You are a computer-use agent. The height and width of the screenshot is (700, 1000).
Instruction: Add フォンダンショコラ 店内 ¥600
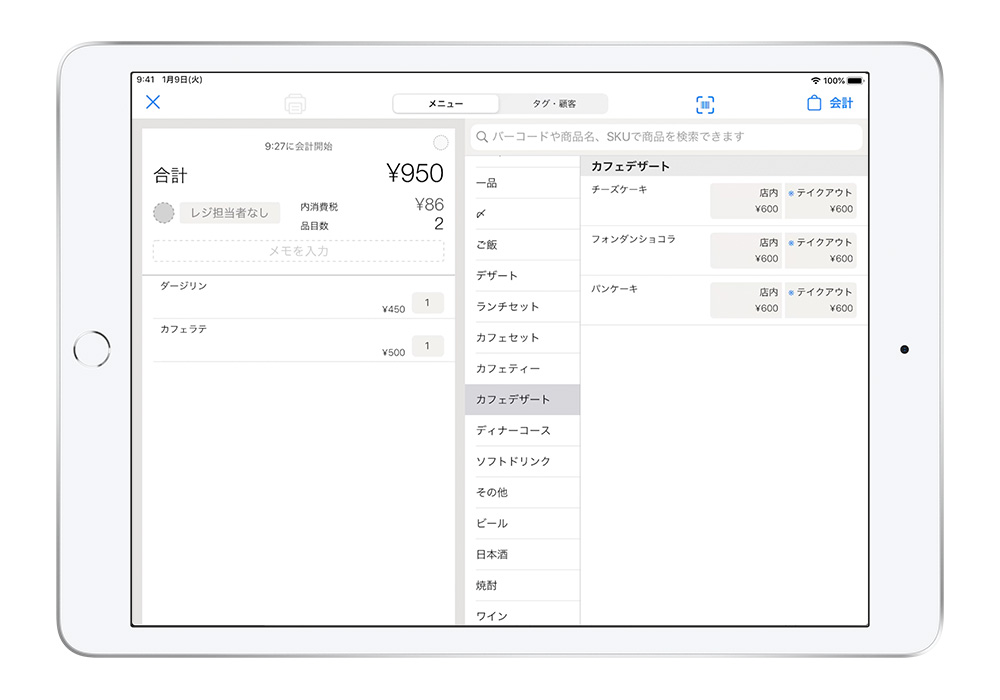[x=746, y=251]
